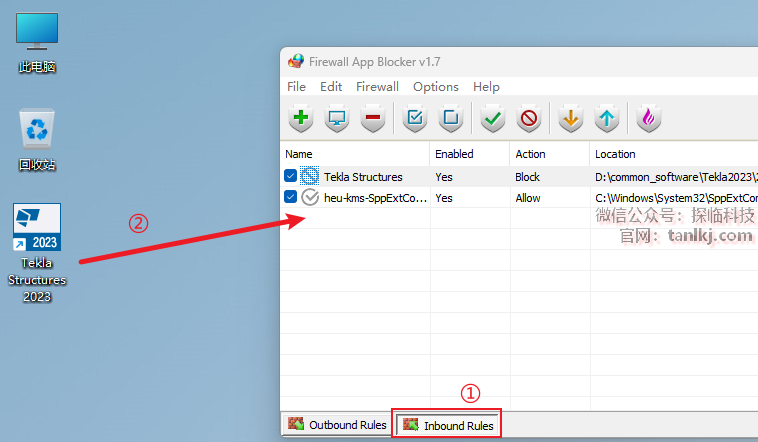
Task: Click the empty-box Disable rule toolbar icon
Action: coord(451,118)
